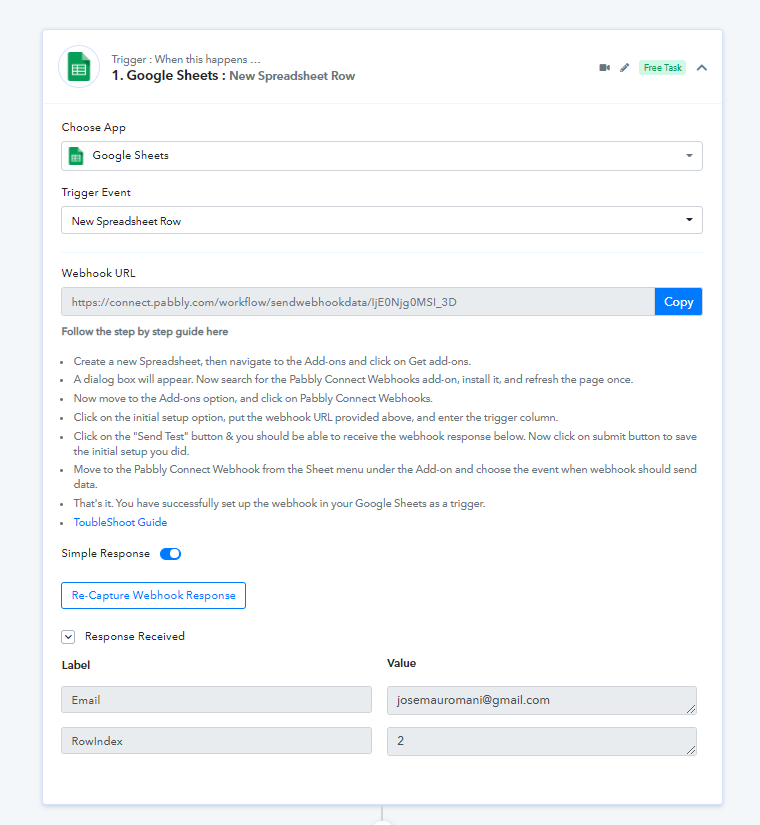Collapse the trigger step with chevron
Screen dimensions: 760x825
point(702,67)
